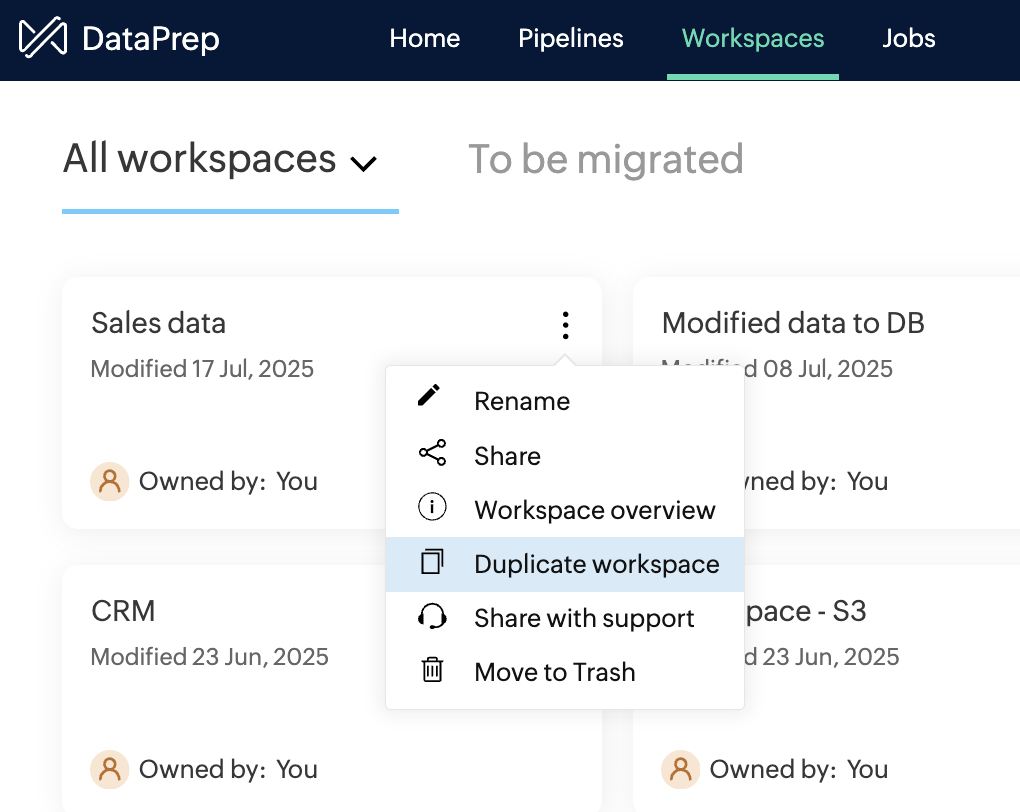Click the share nodes icon
The width and height of the screenshot is (1020, 812).
[x=432, y=454]
